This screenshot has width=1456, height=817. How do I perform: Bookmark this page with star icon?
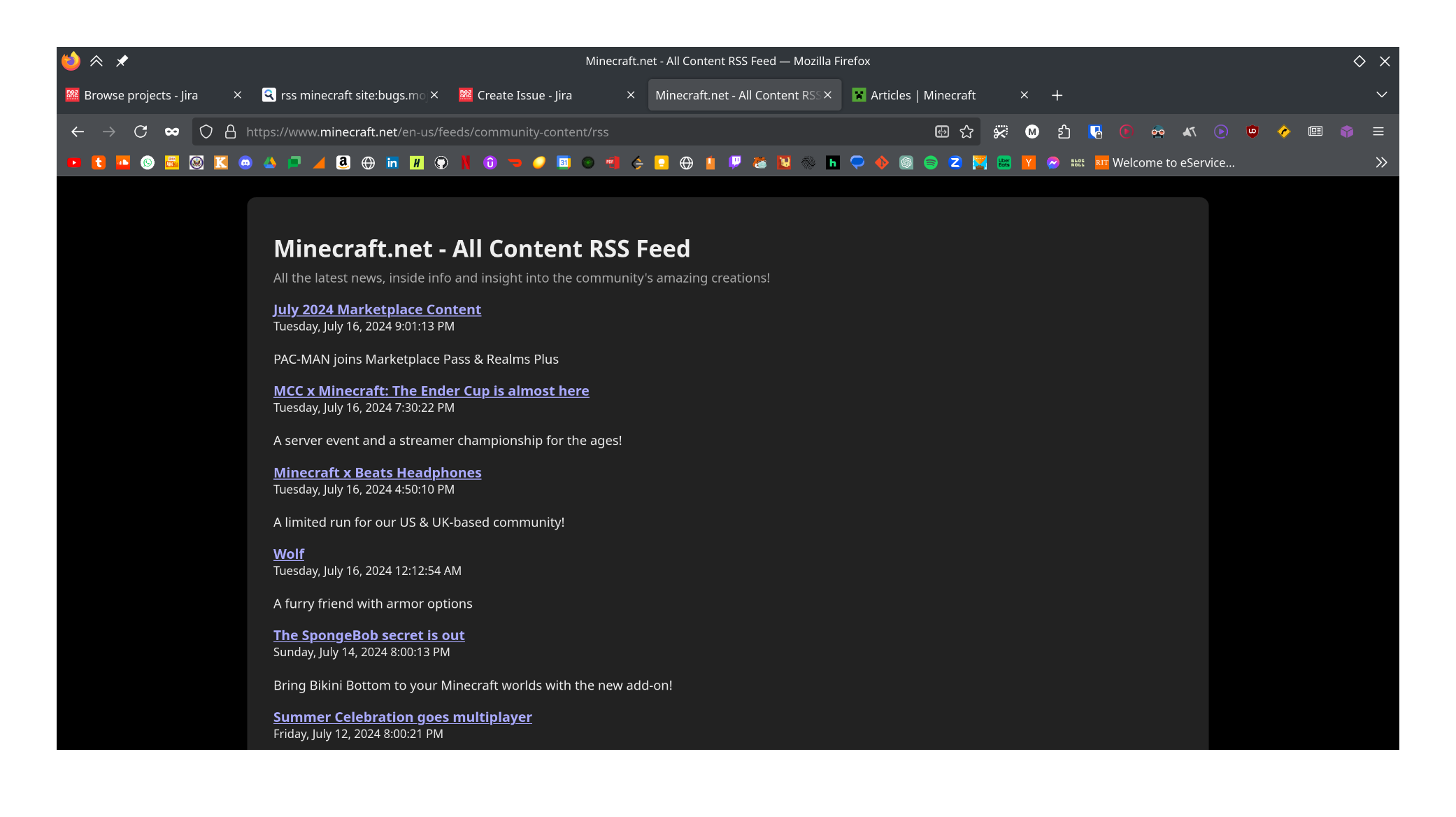[966, 132]
